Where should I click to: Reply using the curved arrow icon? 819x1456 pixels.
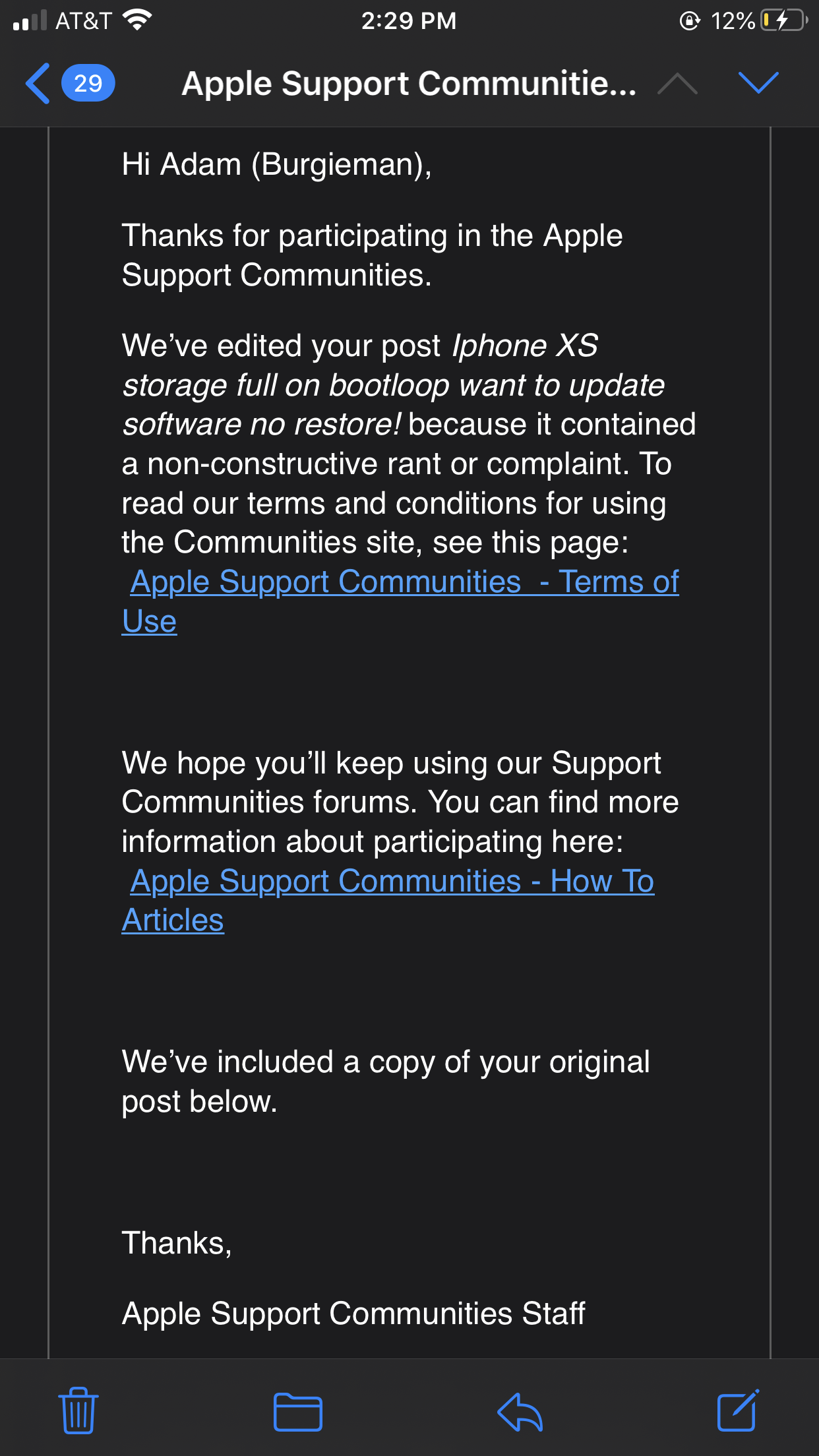(x=520, y=1412)
